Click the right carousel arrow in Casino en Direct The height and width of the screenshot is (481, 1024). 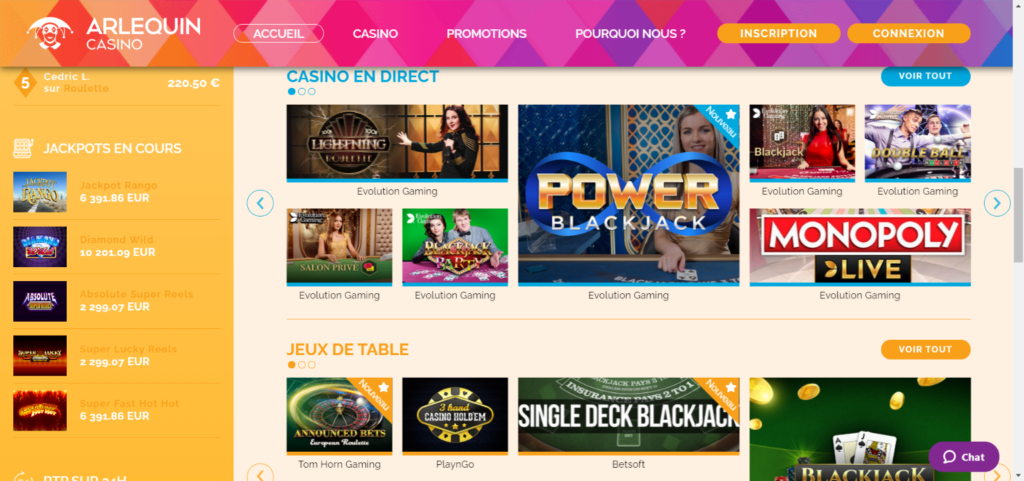click(997, 204)
